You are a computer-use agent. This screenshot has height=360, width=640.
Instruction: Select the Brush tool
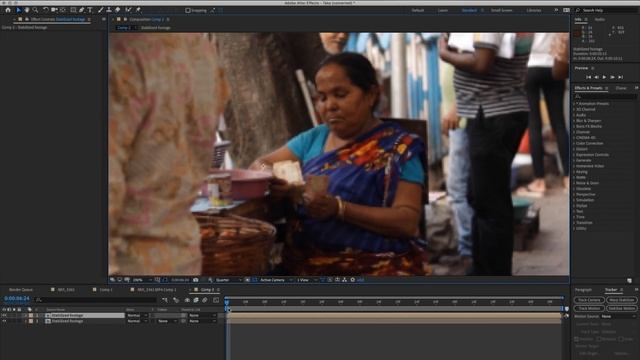coord(100,10)
